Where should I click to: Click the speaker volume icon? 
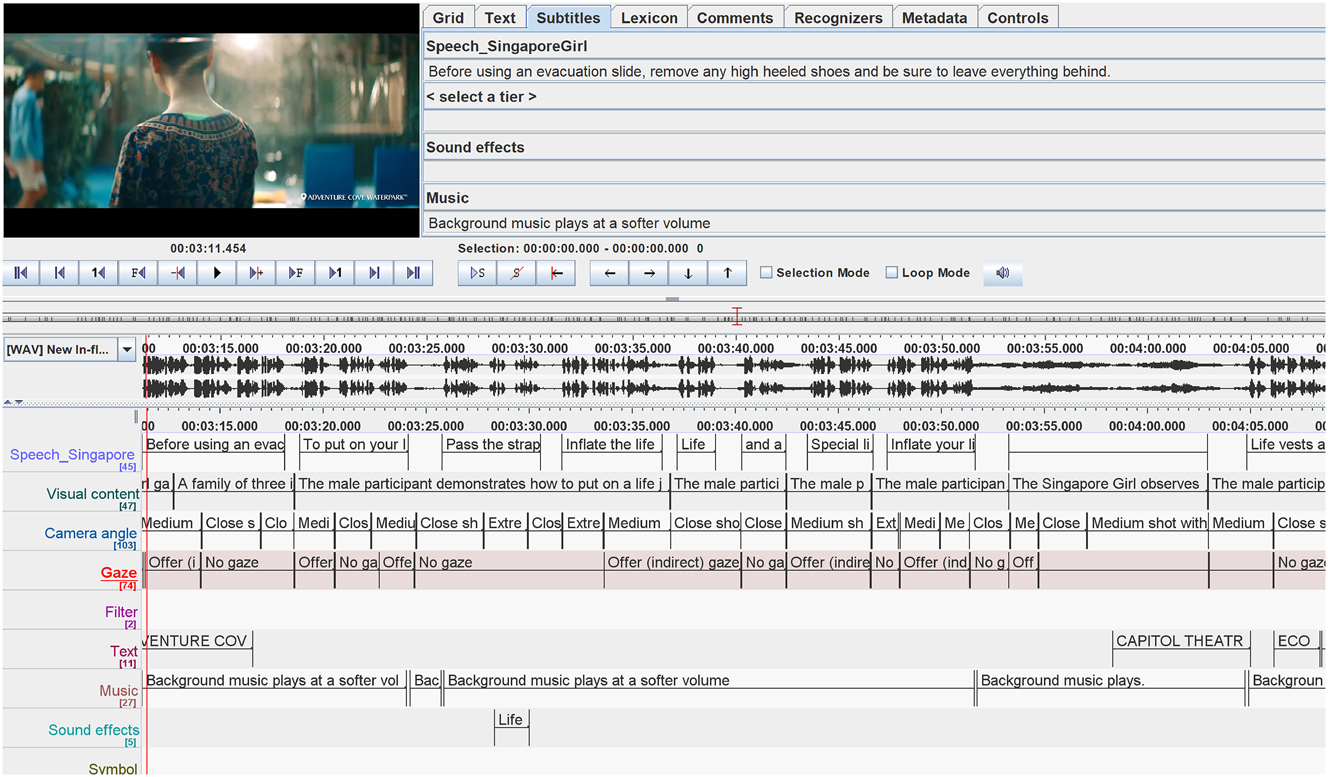[1002, 273]
